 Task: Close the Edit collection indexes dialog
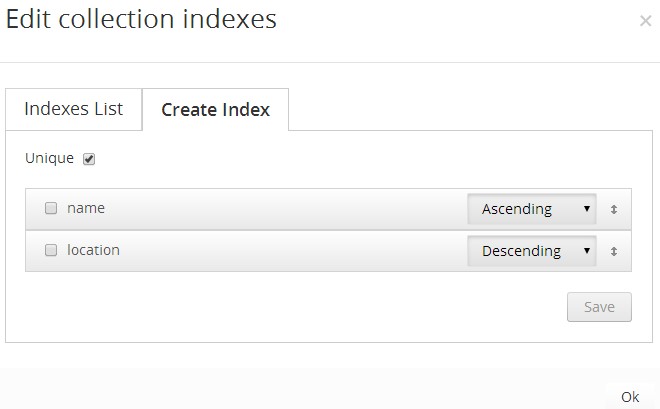coord(645,21)
